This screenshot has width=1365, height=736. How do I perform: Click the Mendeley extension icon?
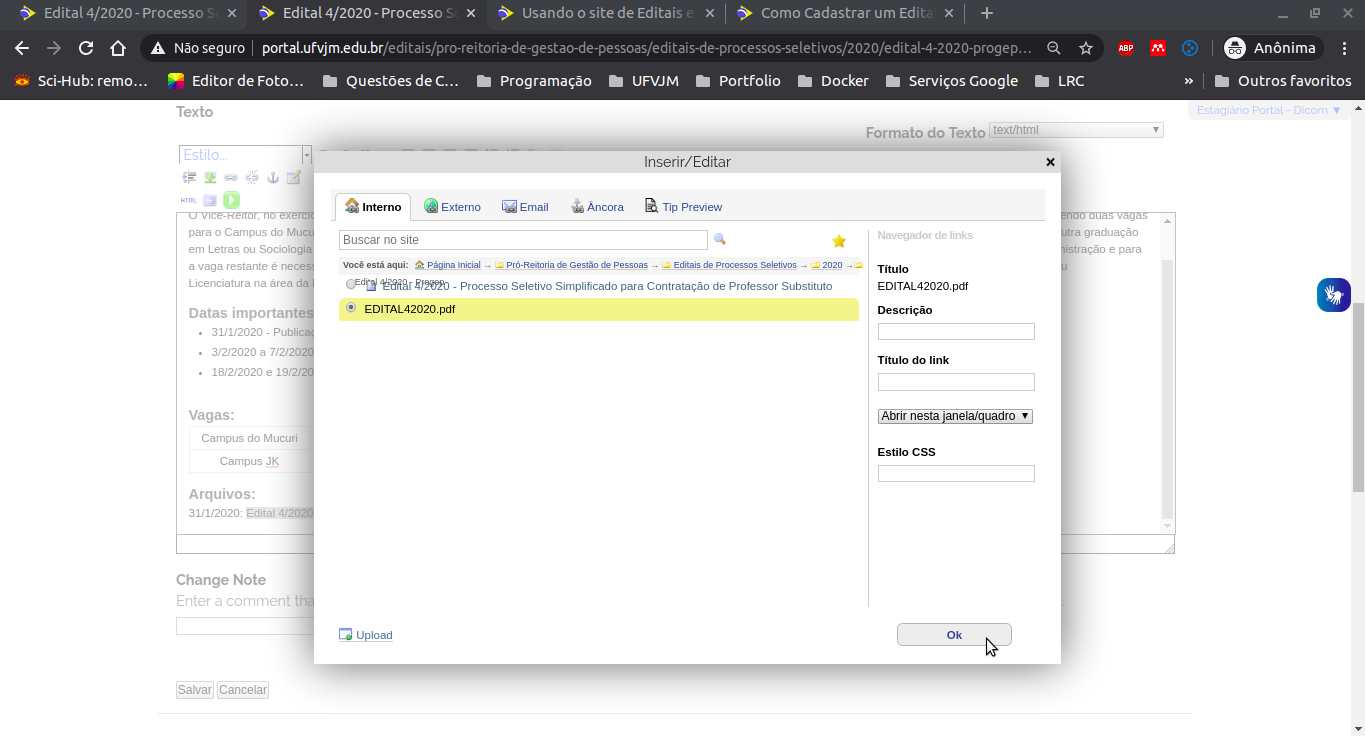[x=1157, y=48]
